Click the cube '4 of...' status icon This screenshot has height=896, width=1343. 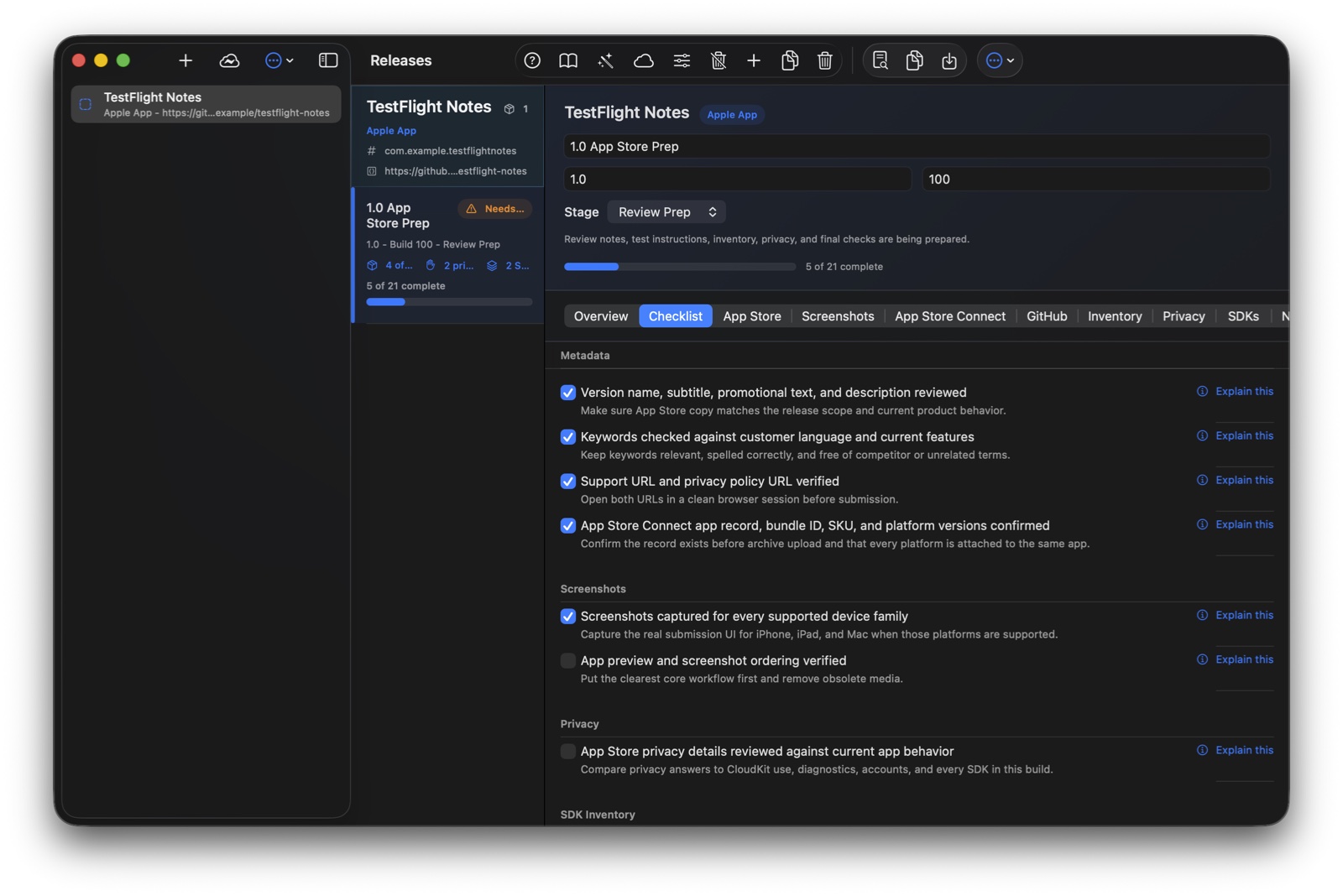tap(372, 265)
